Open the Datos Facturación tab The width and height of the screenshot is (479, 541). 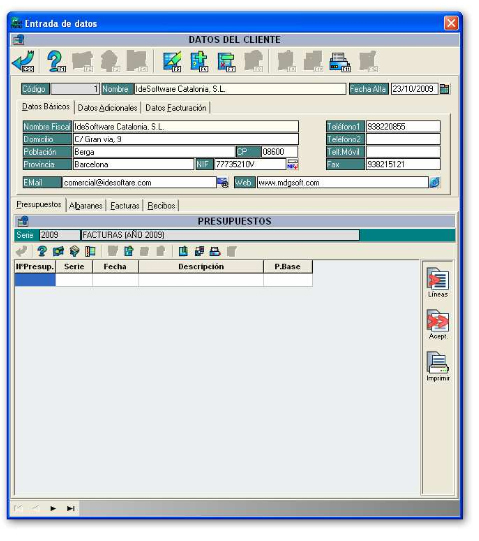coord(176,108)
